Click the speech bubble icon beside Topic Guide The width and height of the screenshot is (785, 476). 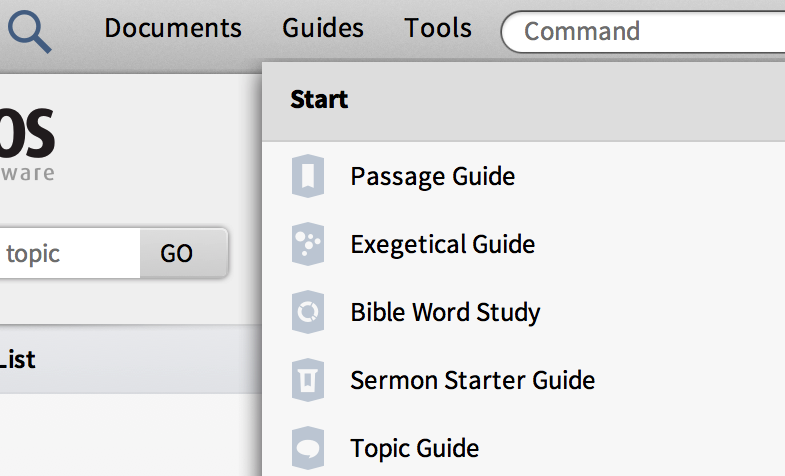click(x=308, y=448)
